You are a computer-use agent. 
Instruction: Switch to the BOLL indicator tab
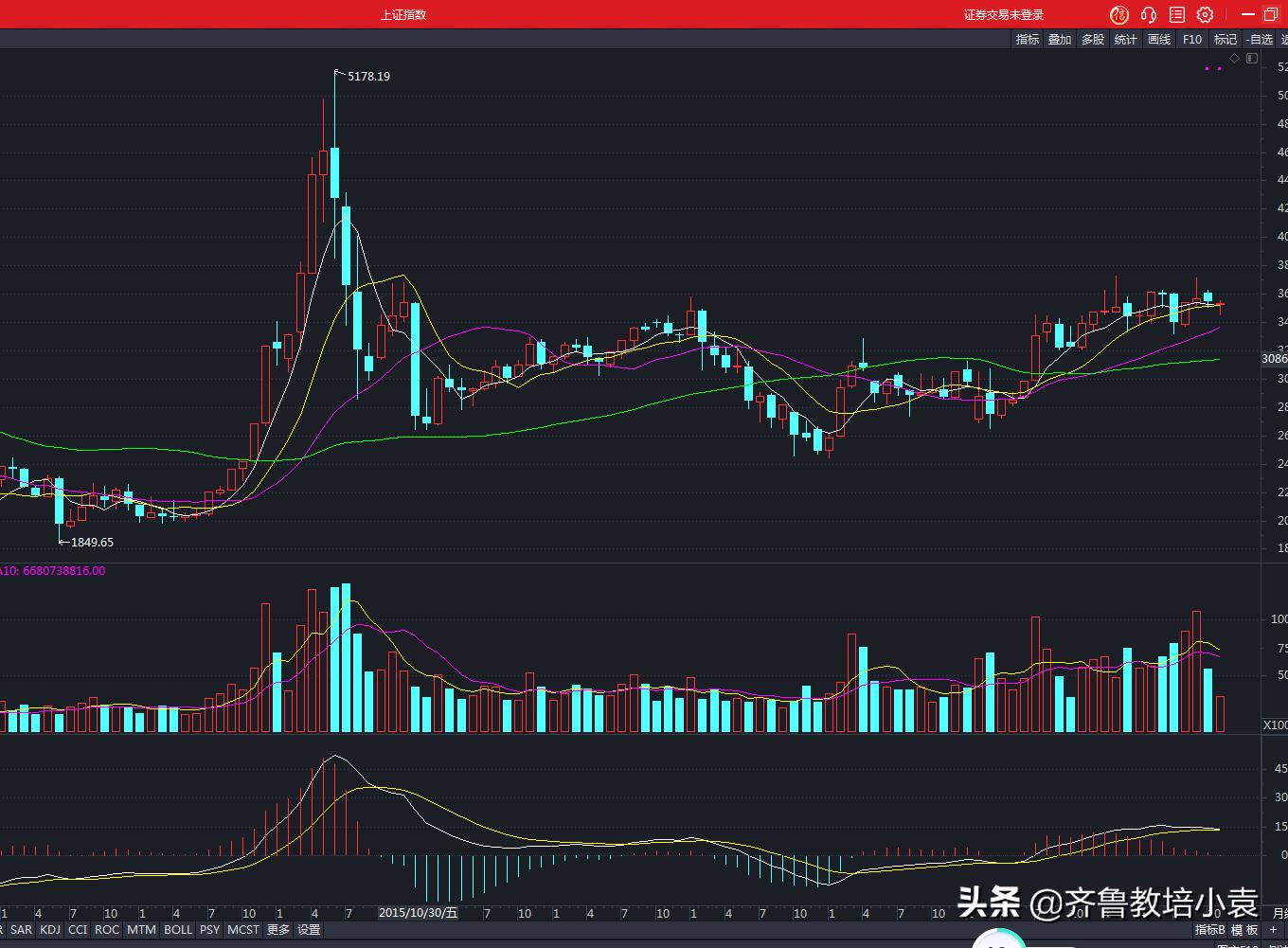coord(178,930)
